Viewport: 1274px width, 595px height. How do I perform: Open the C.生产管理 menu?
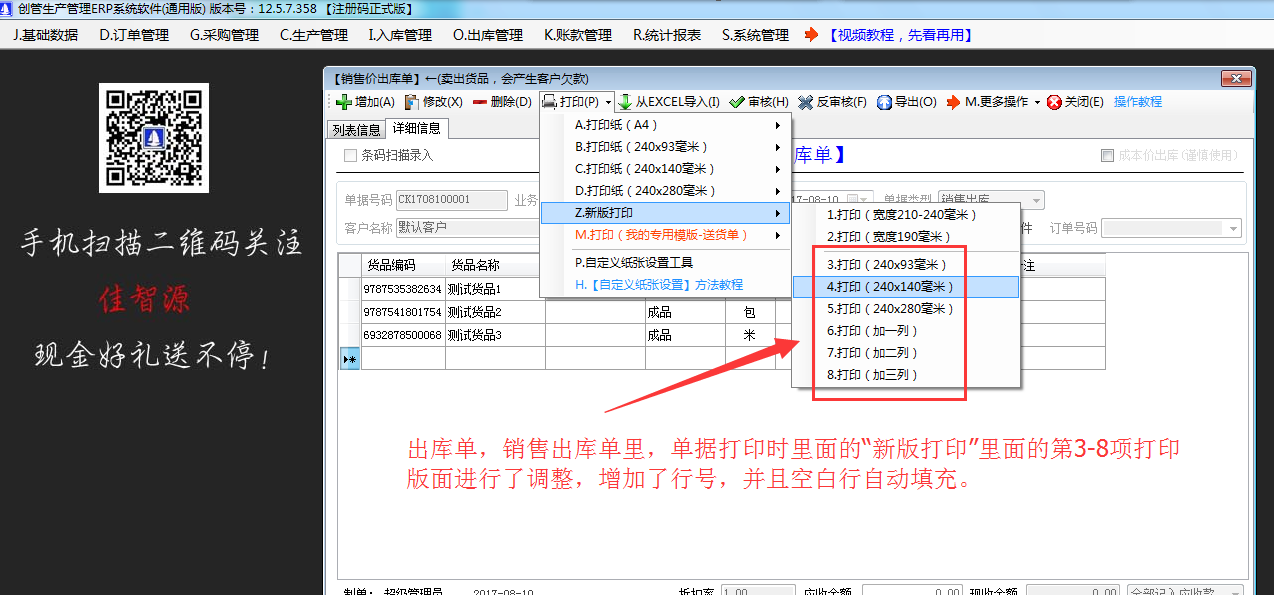pyautogui.click(x=313, y=35)
